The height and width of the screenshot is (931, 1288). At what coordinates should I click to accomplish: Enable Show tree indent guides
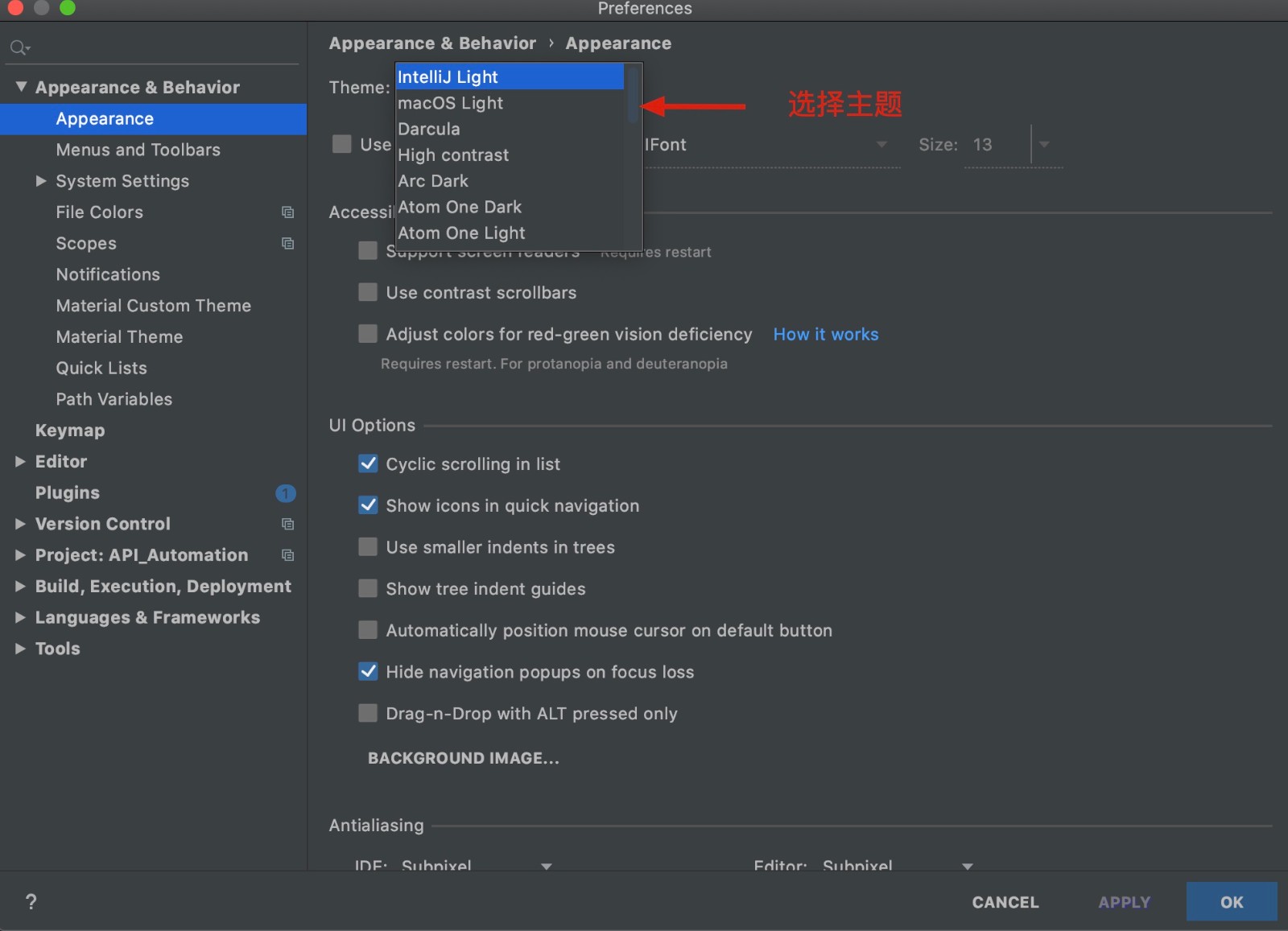(x=368, y=588)
